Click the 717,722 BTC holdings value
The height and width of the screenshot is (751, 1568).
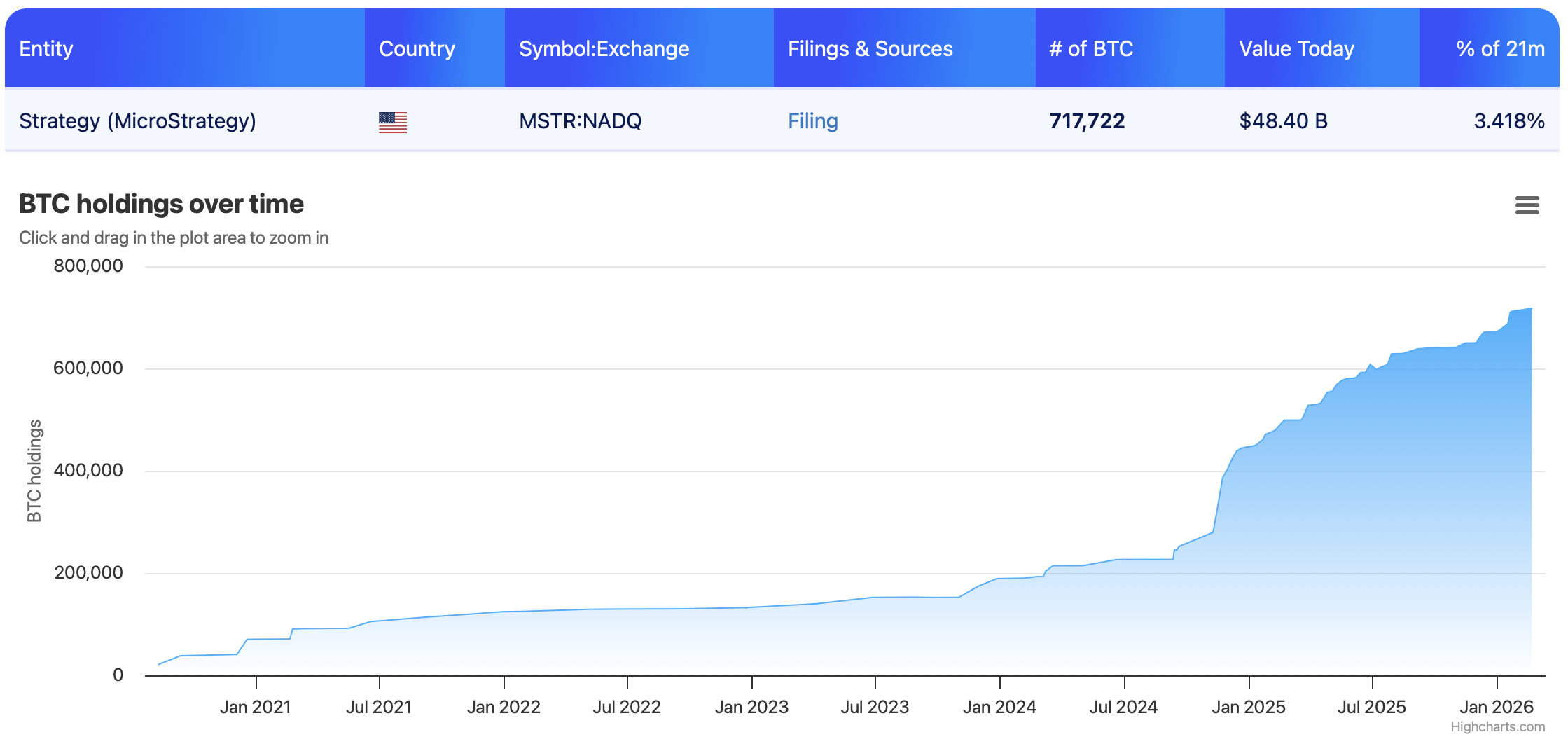click(x=1087, y=120)
